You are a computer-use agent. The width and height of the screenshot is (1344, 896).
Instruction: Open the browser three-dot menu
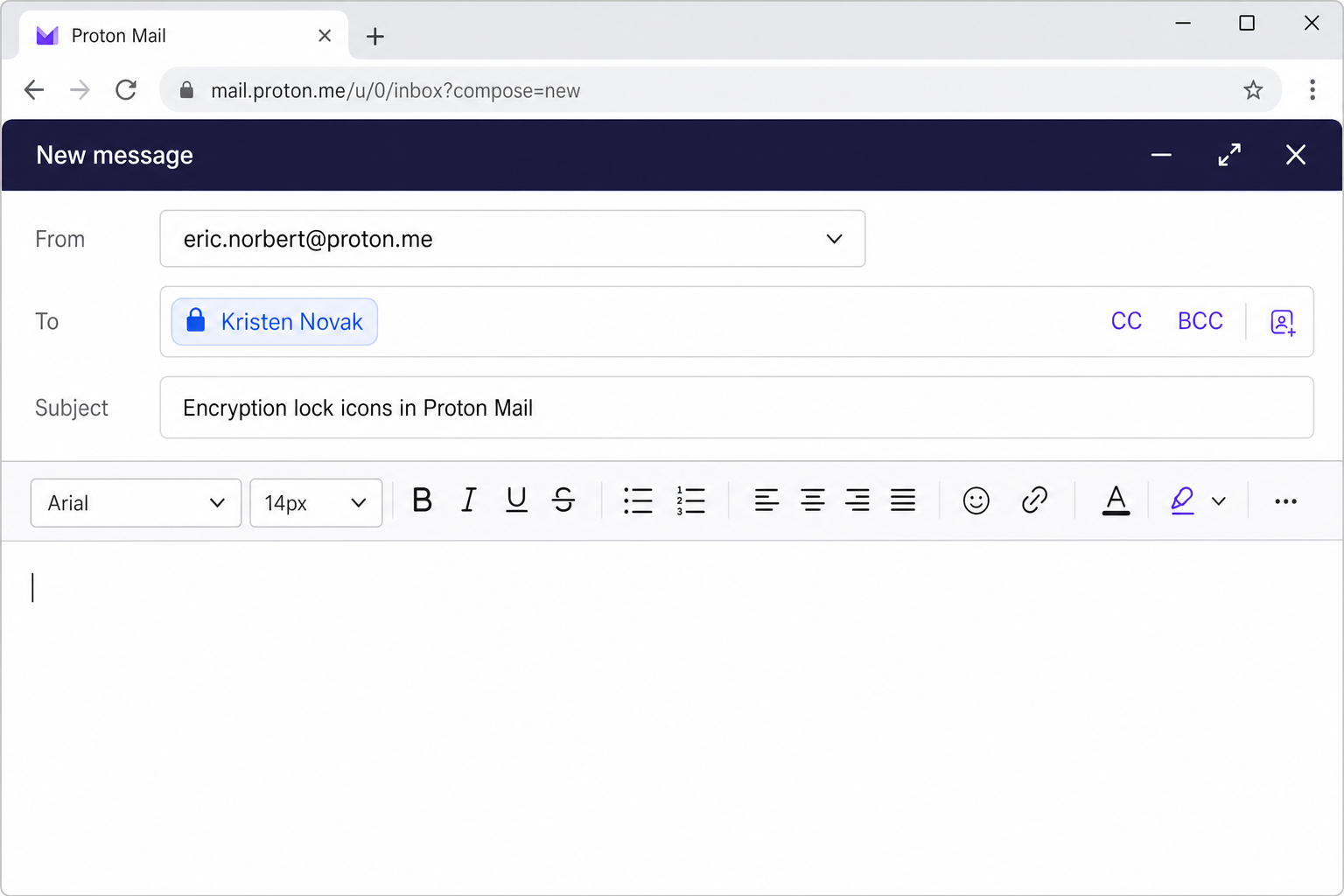coord(1312,89)
